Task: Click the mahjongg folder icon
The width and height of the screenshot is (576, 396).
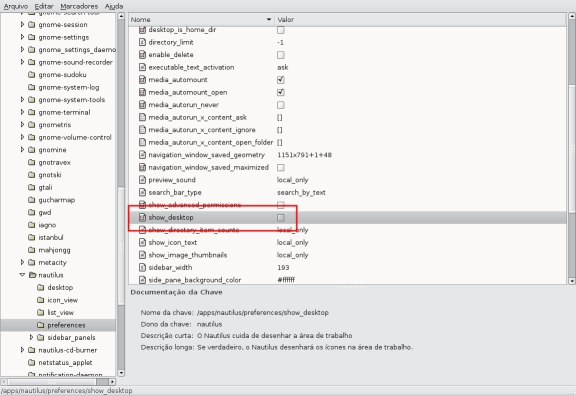Action: point(32,250)
